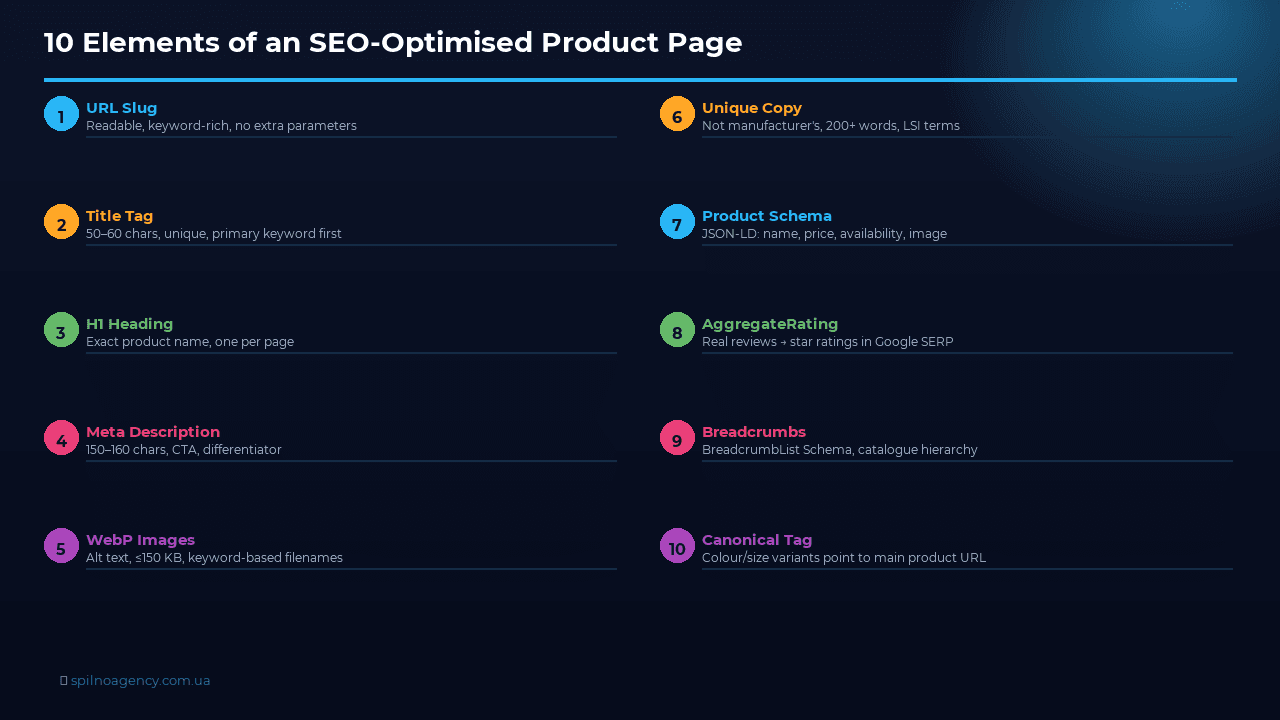Select the 'URL Slug' heading
Image resolution: width=1280 pixels, height=720 pixels.
(x=121, y=108)
